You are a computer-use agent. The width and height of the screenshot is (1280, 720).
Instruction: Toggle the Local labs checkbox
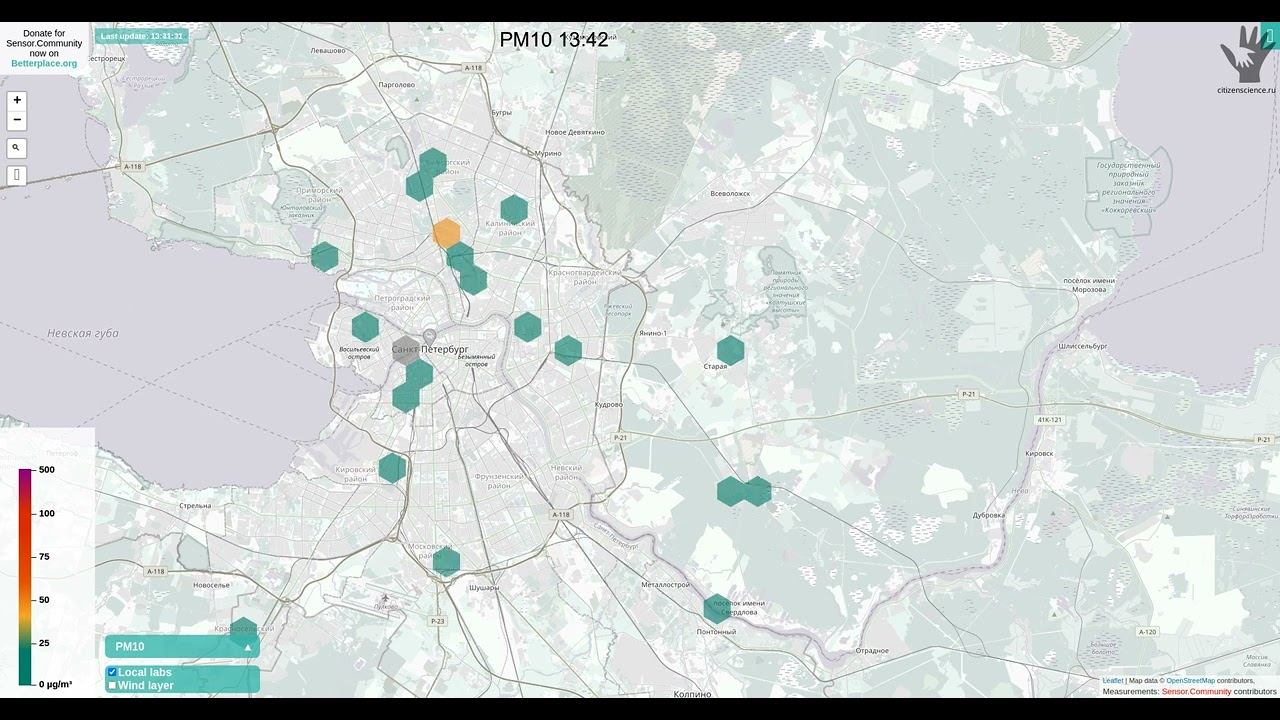click(112, 673)
